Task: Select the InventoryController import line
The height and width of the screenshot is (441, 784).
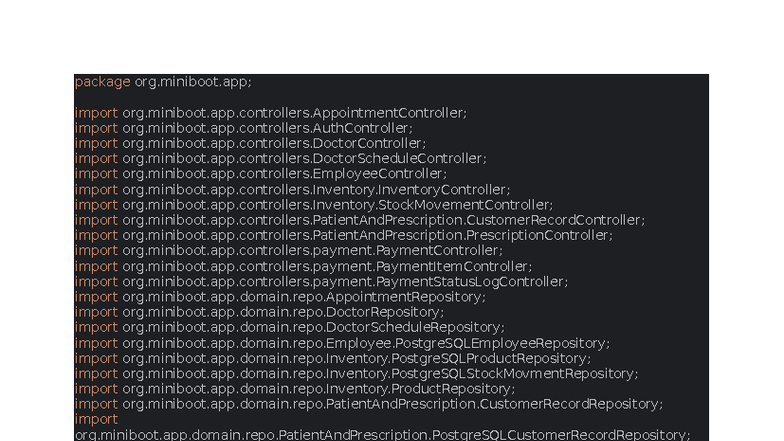Action: pyautogui.click(x=292, y=190)
